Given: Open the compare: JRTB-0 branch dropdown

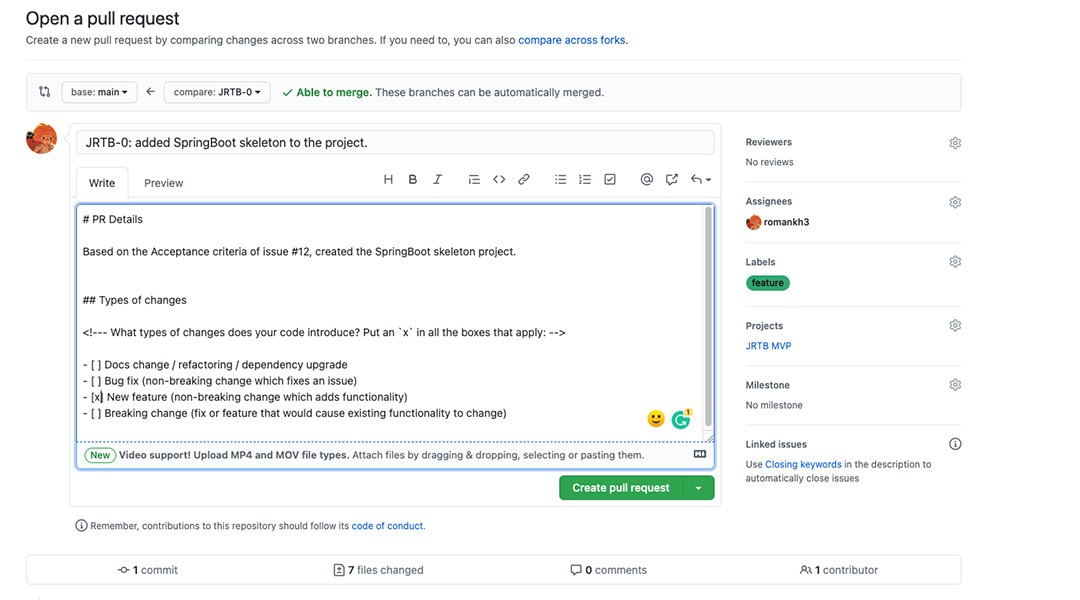Looking at the screenshot, I should tap(217, 92).
